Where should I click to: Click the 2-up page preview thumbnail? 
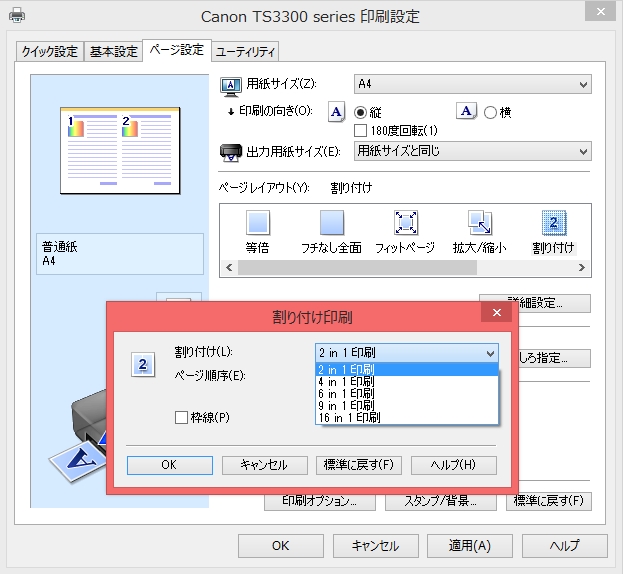click(120, 151)
